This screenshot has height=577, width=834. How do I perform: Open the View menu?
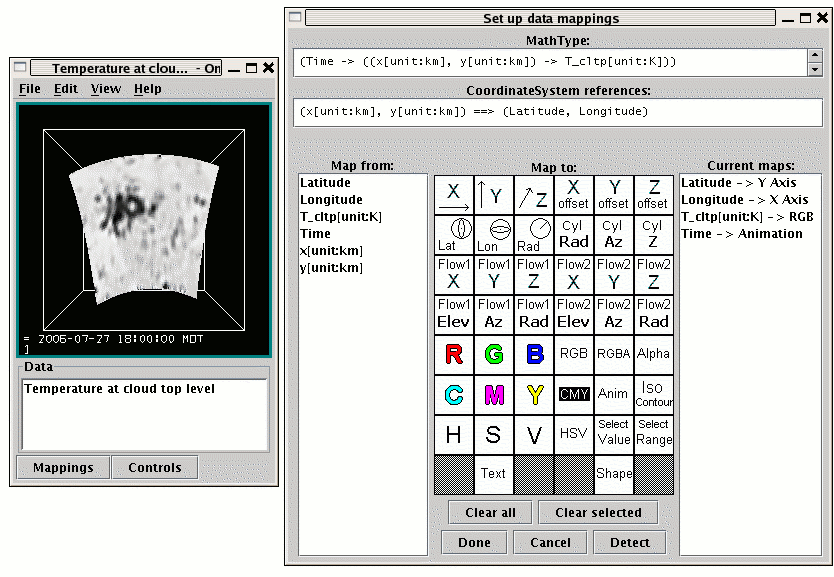(x=106, y=89)
